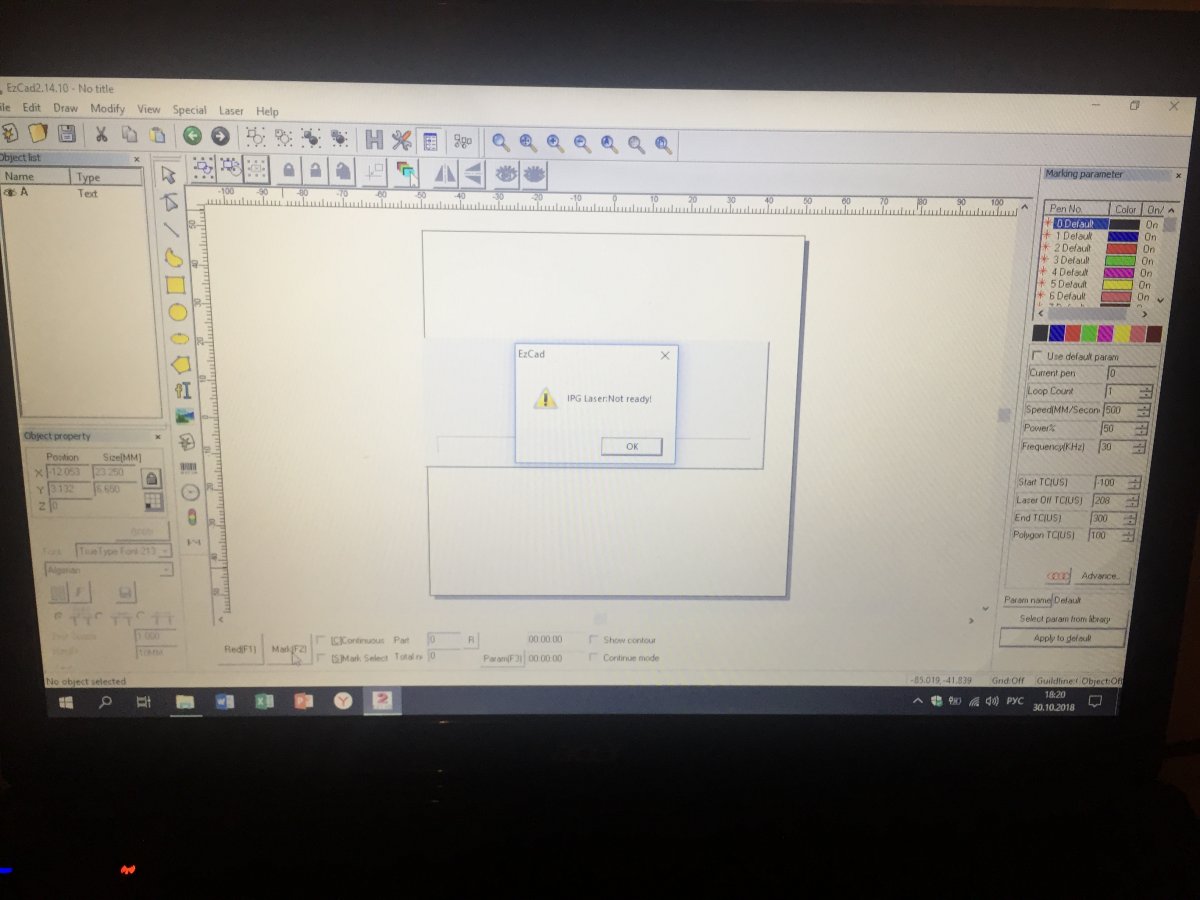This screenshot has height=900, width=1200.
Task: Click the Save disk icon in toolbar
Action: tap(67, 134)
